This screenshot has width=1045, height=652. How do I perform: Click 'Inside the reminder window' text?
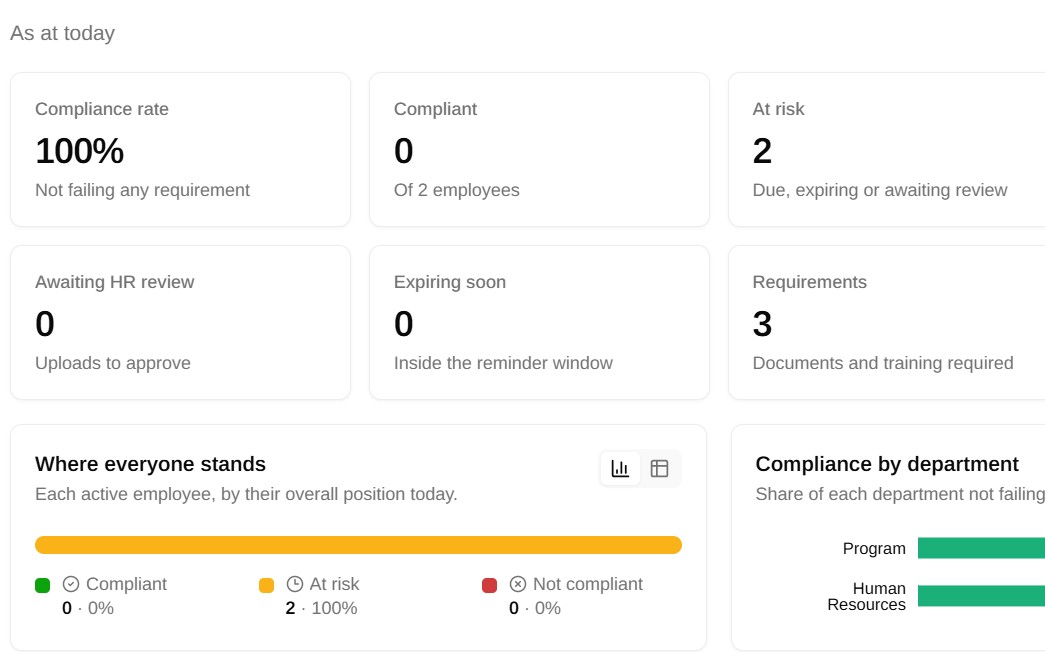coord(503,363)
